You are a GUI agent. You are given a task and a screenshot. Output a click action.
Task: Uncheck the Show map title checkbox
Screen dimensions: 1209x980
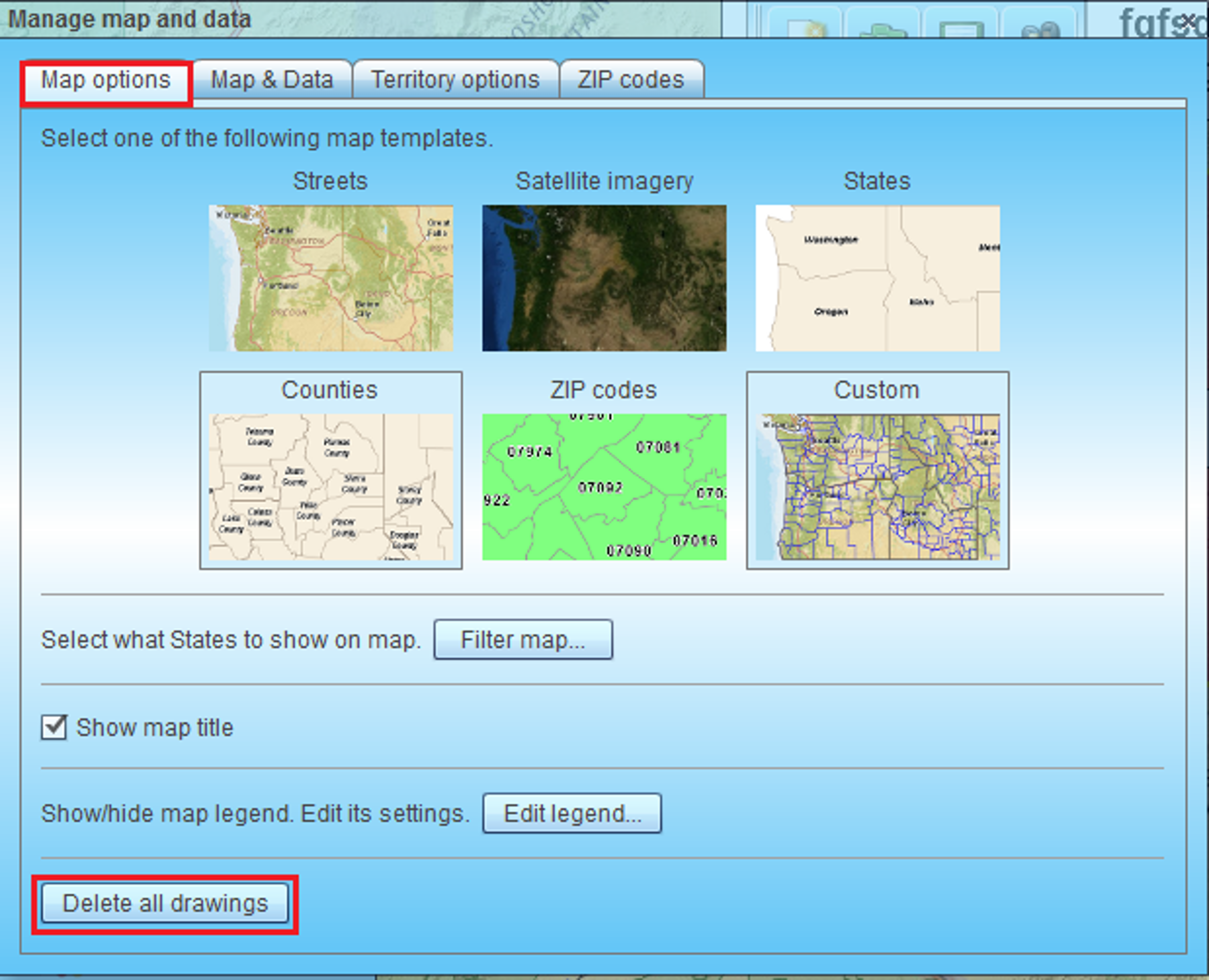click(54, 727)
